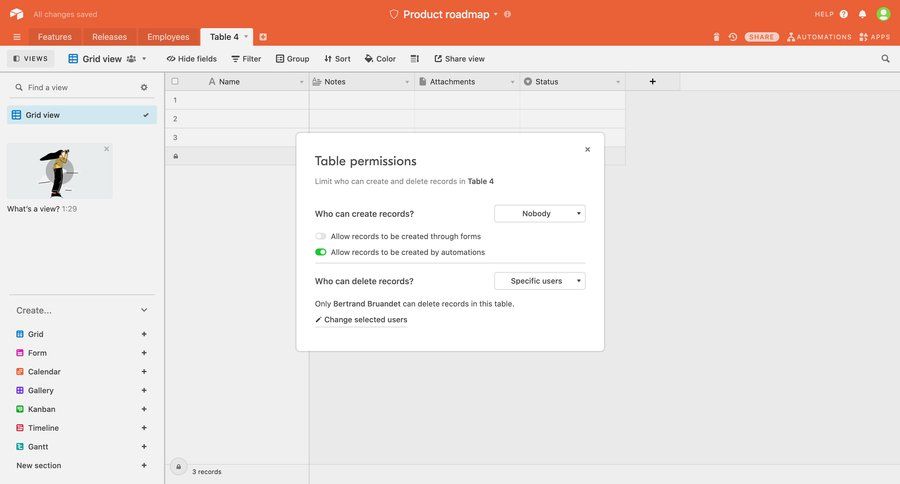This screenshot has width=900, height=484.
Task: Dismiss the What's a view video card
Action: [x=106, y=149]
